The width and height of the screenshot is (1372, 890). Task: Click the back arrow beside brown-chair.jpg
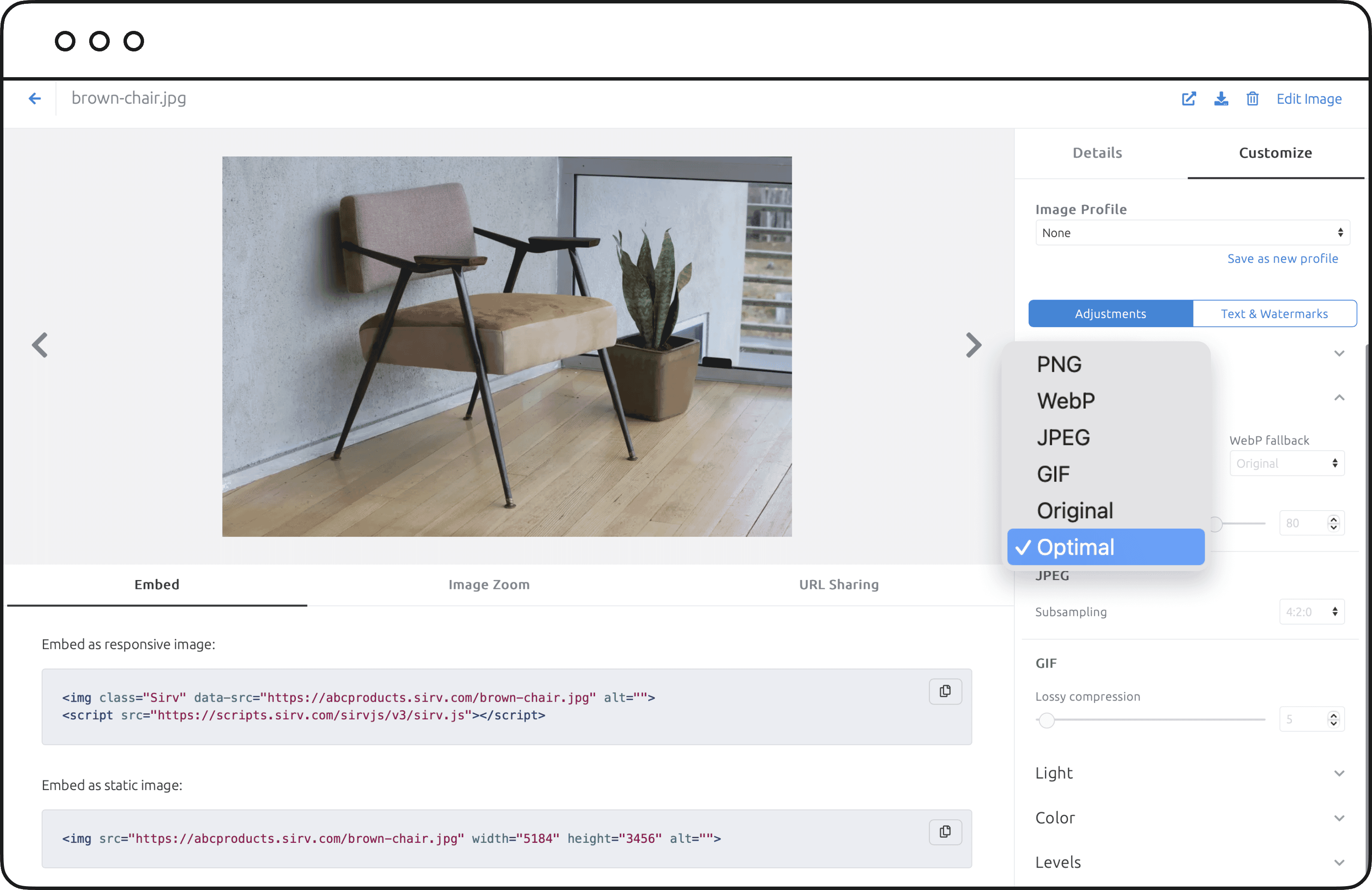pos(35,99)
